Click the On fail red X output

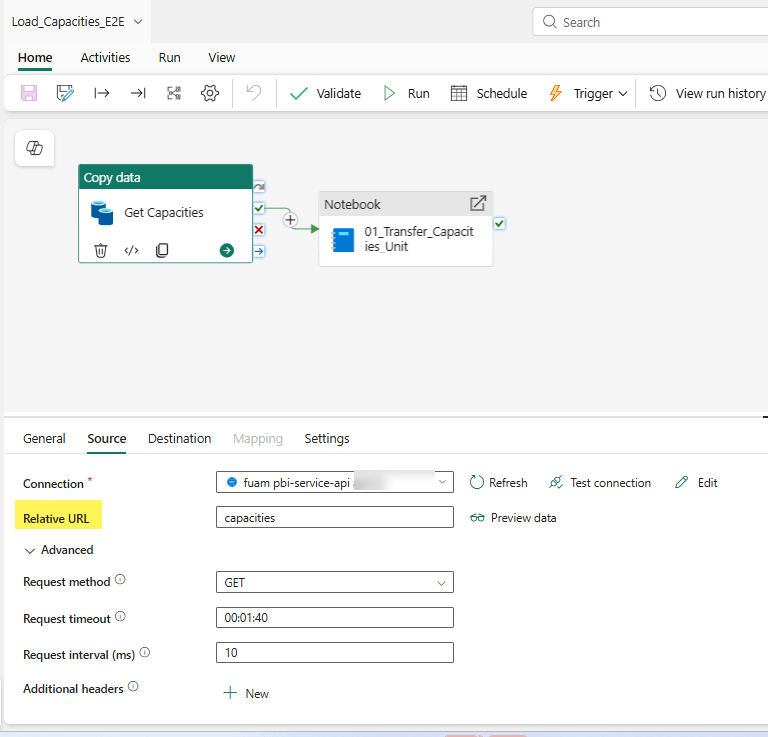coord(259,229)
